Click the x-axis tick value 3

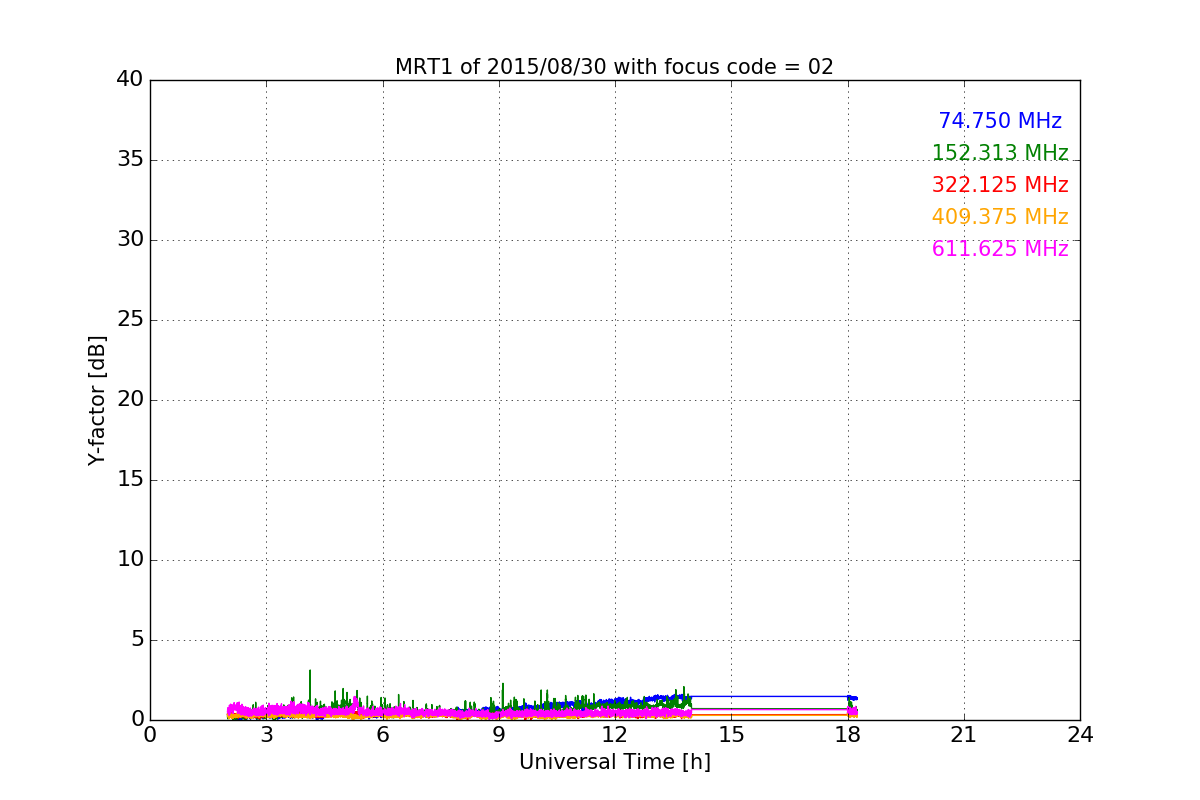[266, 735]
